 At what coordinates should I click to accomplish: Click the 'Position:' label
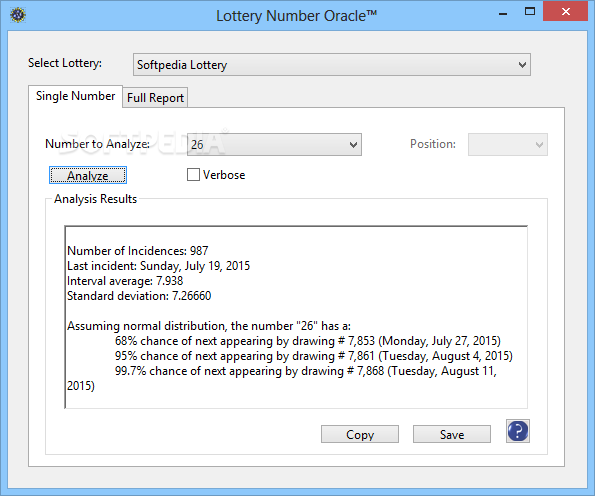point(433,144)
